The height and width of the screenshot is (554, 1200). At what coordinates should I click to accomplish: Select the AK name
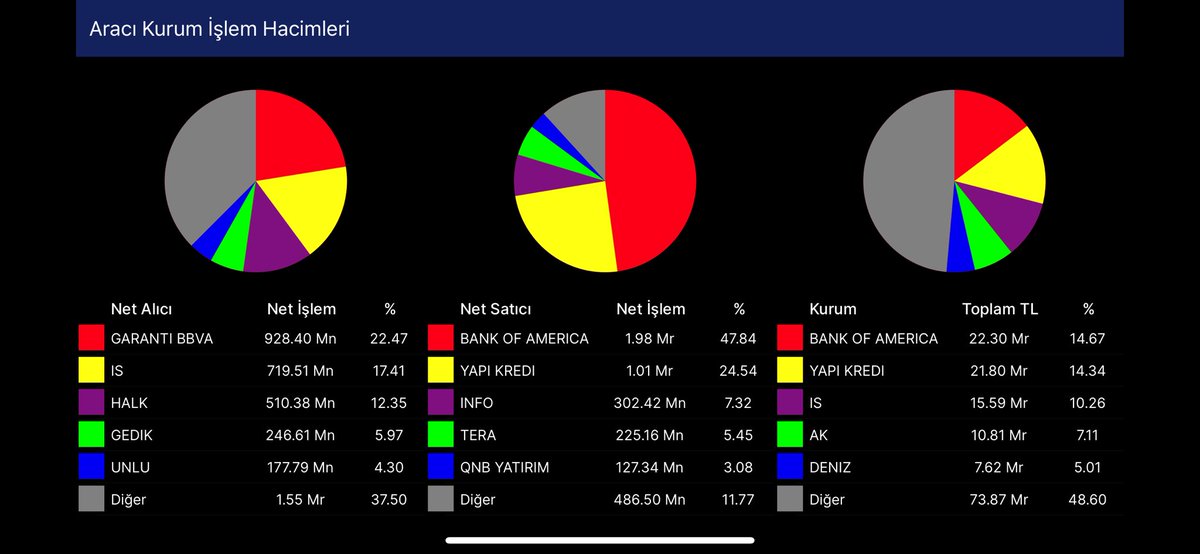(x=819, y=435)
